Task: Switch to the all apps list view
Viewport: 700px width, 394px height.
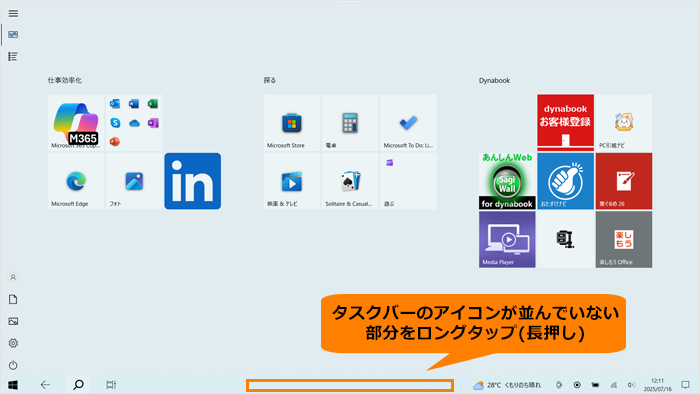Action: click(13, 57)
